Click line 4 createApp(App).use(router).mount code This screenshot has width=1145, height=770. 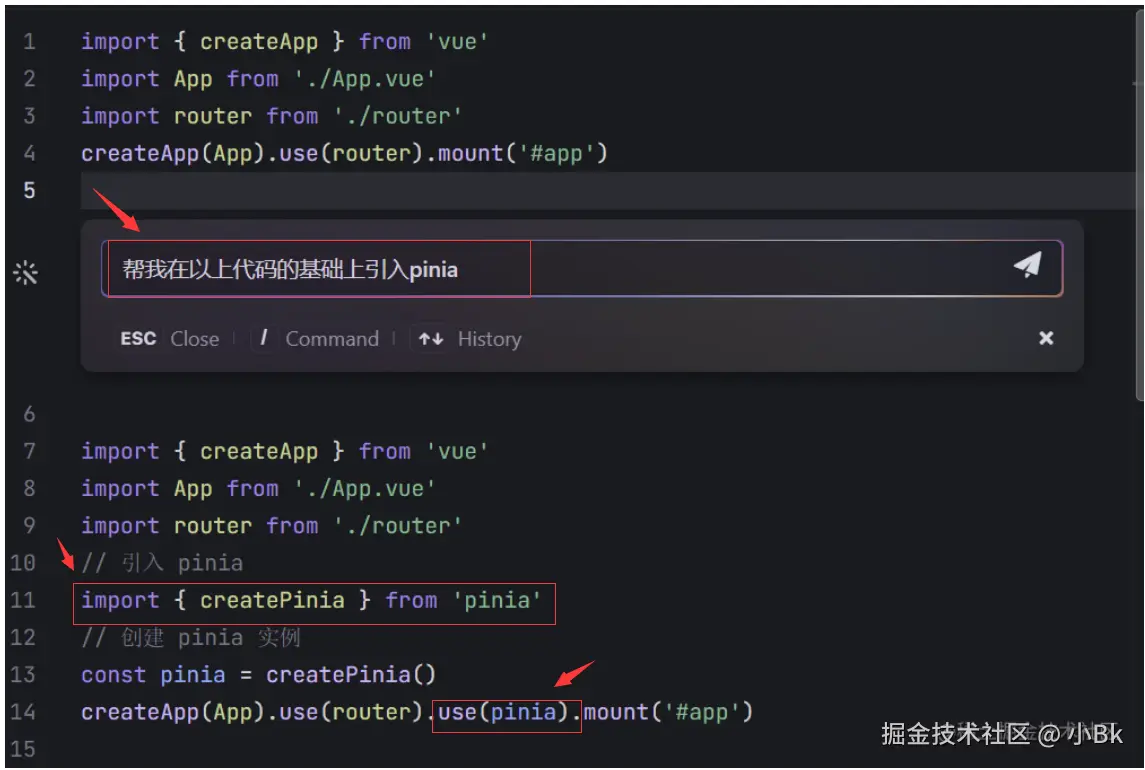(x=344, y=153)
